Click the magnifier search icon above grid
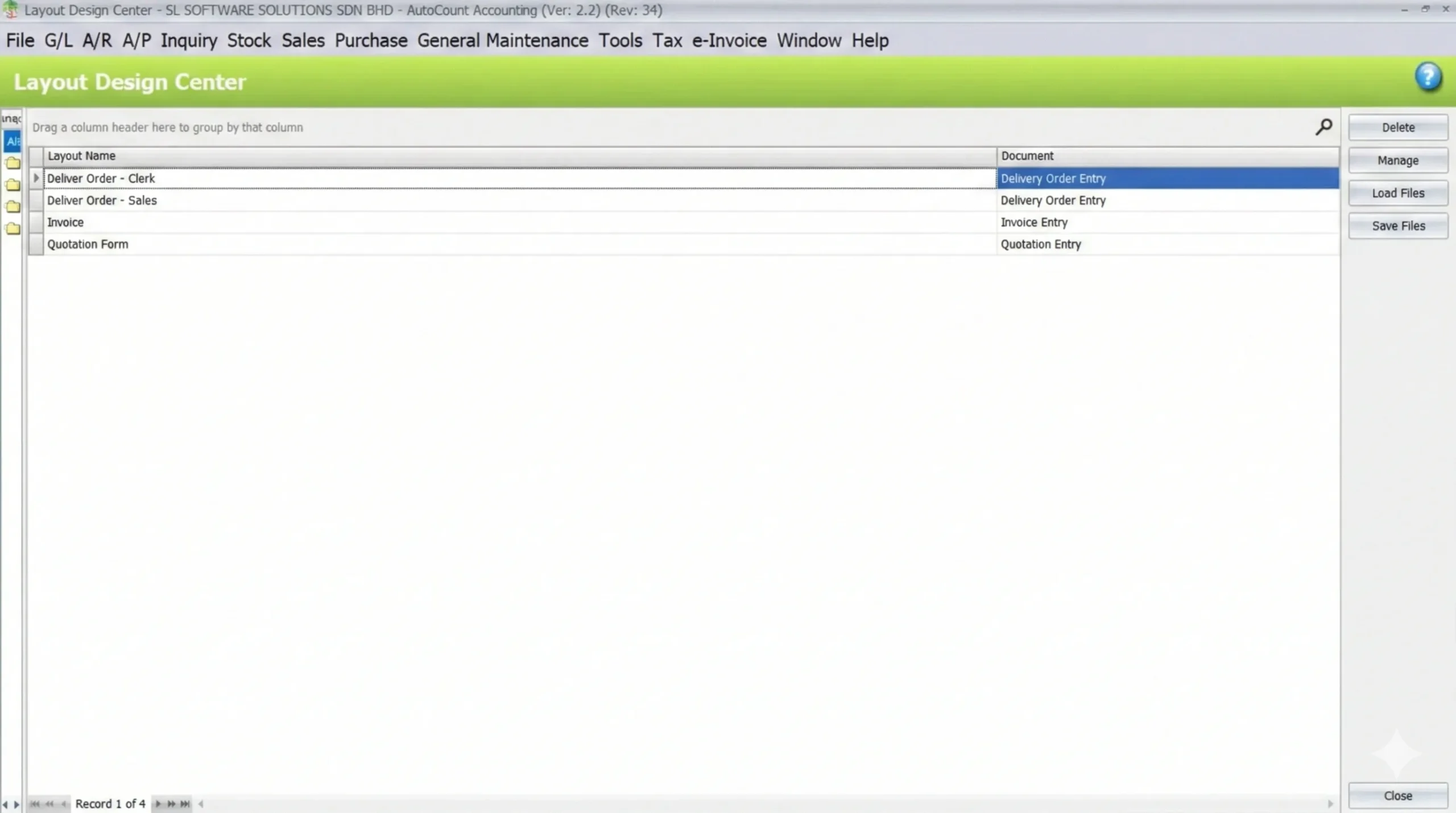The width and height of the screenshot is (1456, 813). click(x=1323, y=127)
